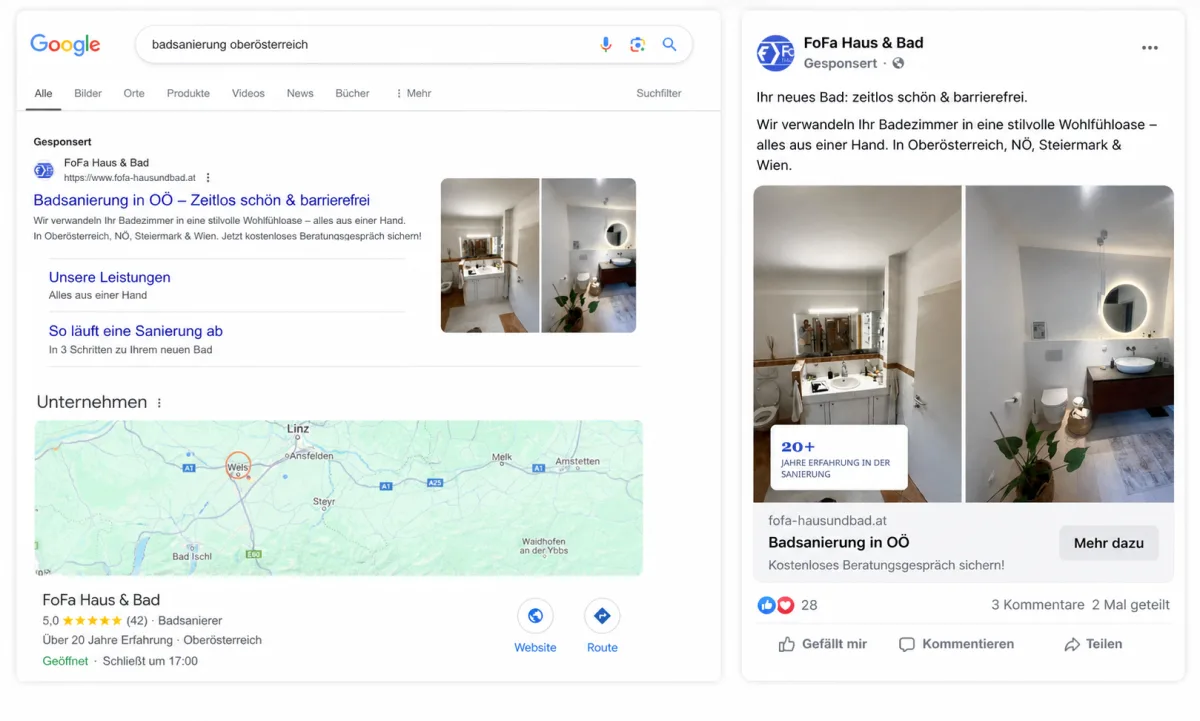Click the https://www.fofa-hausundbad.at URL
This screenshot has width=1200, height=721.
click(x=130, y=178)
